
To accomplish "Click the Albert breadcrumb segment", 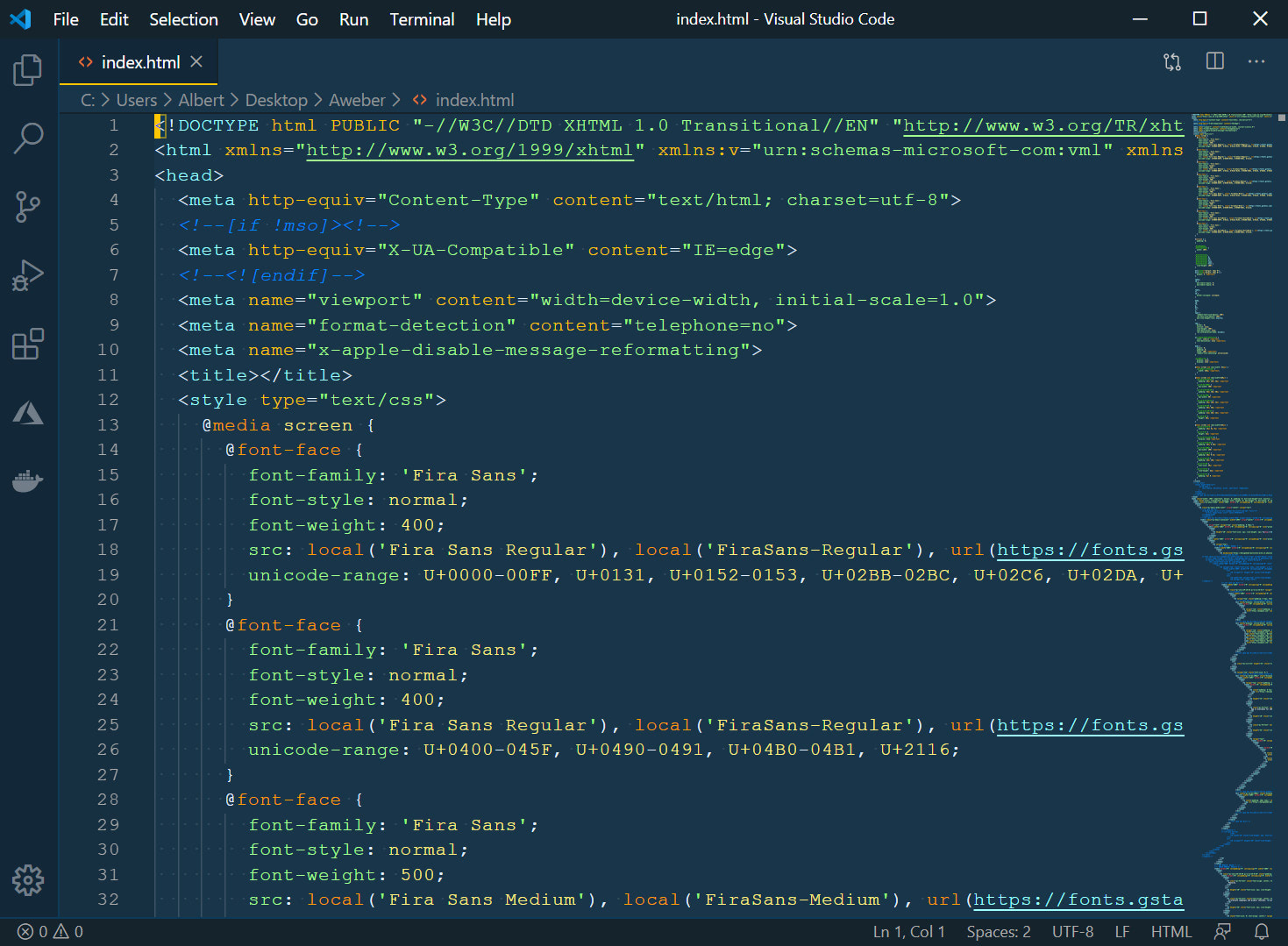I will [201, 100].
